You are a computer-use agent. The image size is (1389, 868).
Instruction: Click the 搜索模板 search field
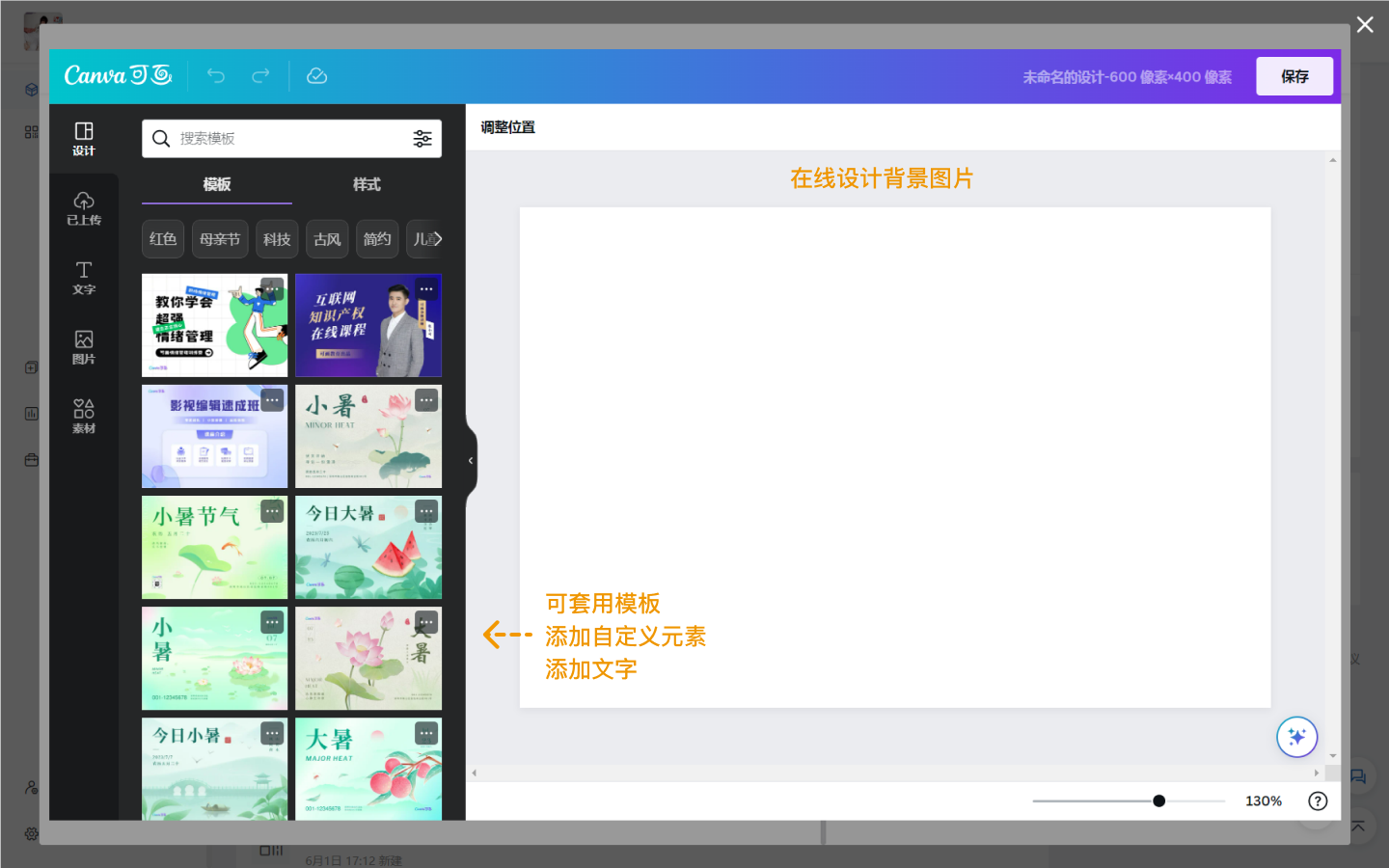coord(291,139)
